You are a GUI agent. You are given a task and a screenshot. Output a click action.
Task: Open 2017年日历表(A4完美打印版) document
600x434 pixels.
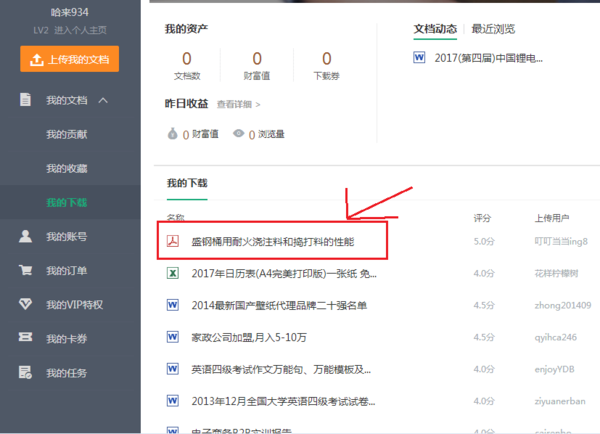[284, 274]
